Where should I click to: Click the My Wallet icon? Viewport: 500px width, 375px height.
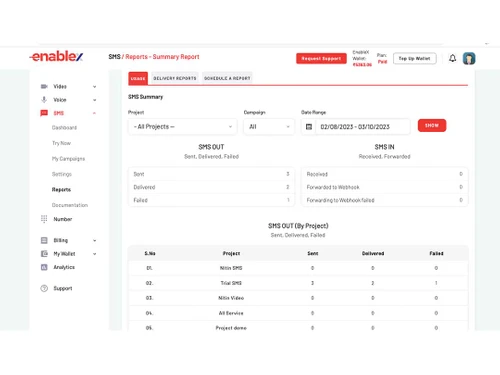(x=44, y=254)
